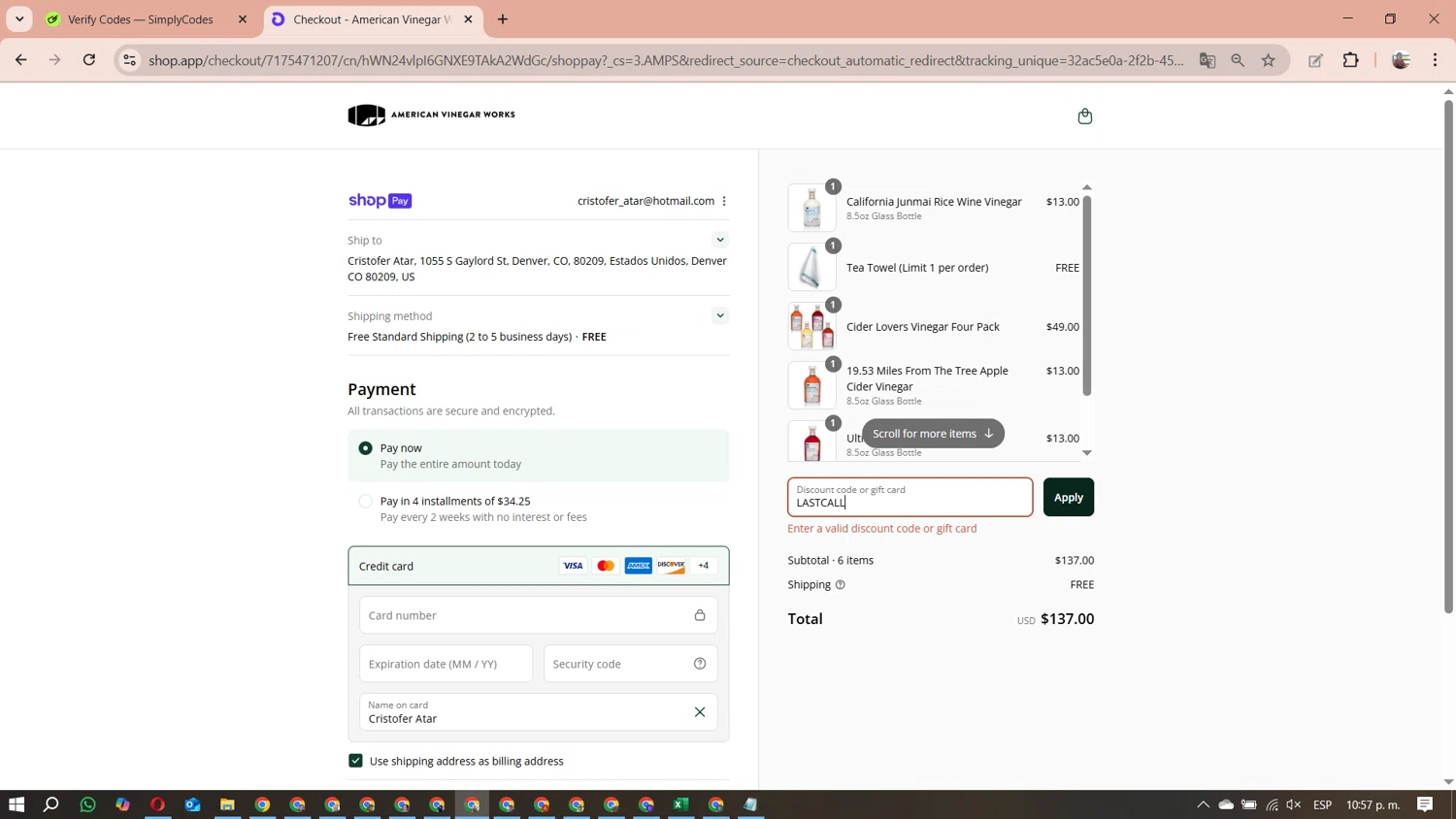Select the Pay now option
Image resolution: width=1456 pixels, height=819 pixels.
click(x=365, y=448)
